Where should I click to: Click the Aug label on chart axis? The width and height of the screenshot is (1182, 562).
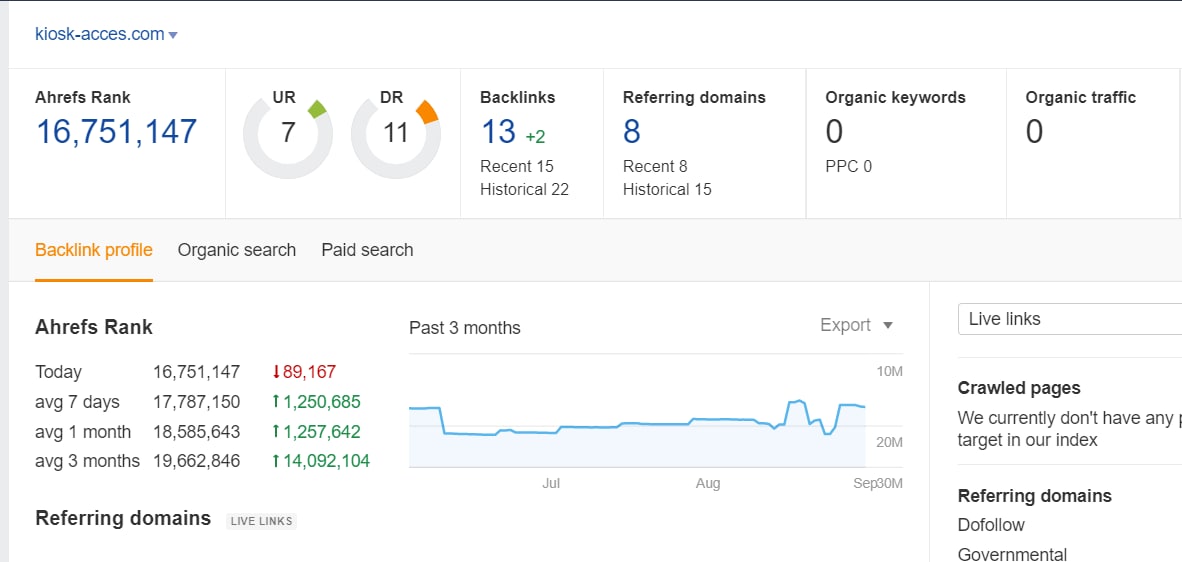click(708, 484)
